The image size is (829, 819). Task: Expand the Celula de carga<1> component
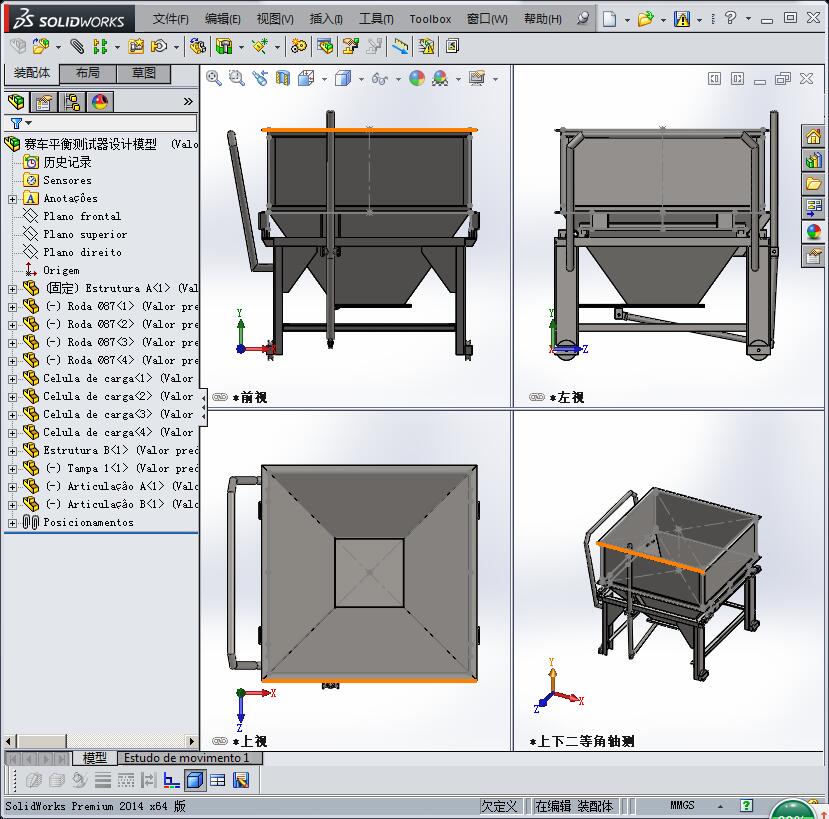coord(12,379)
